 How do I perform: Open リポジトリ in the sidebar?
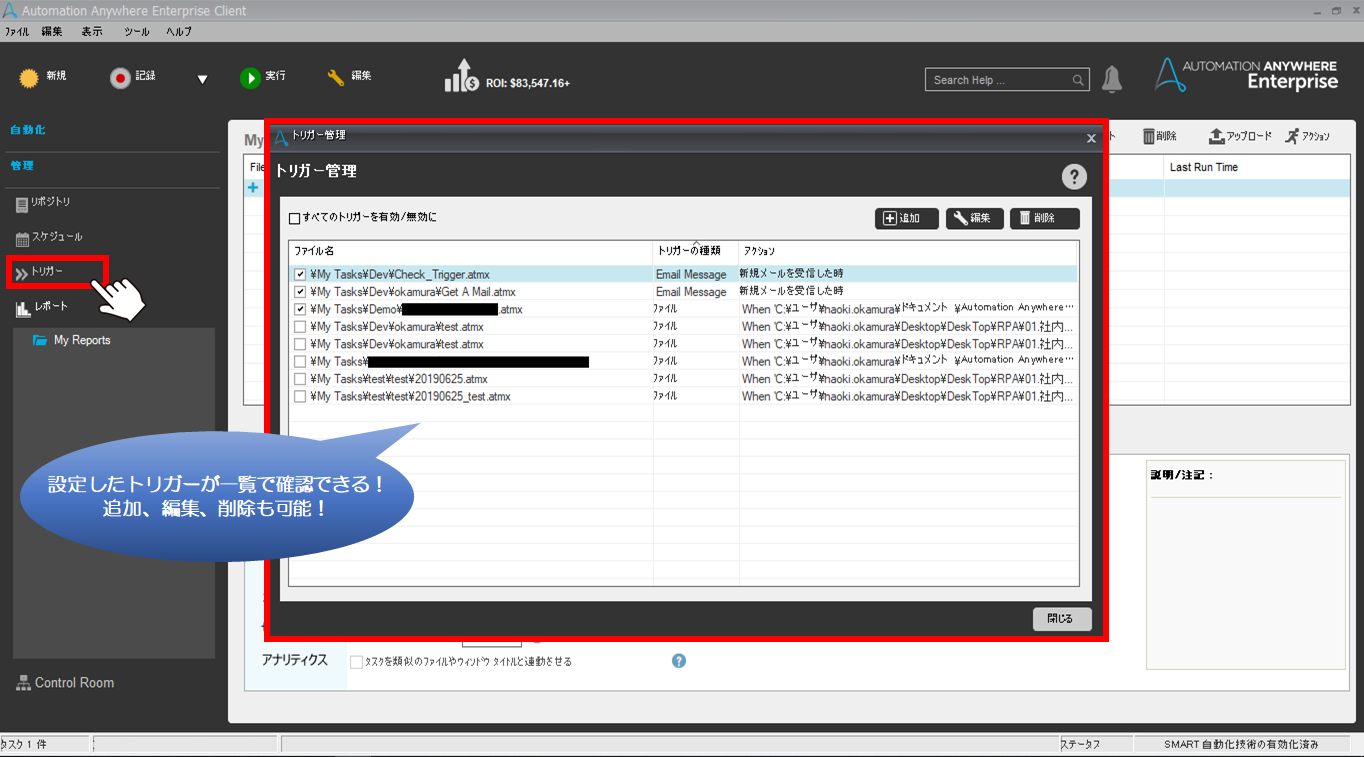click(43, 203)
